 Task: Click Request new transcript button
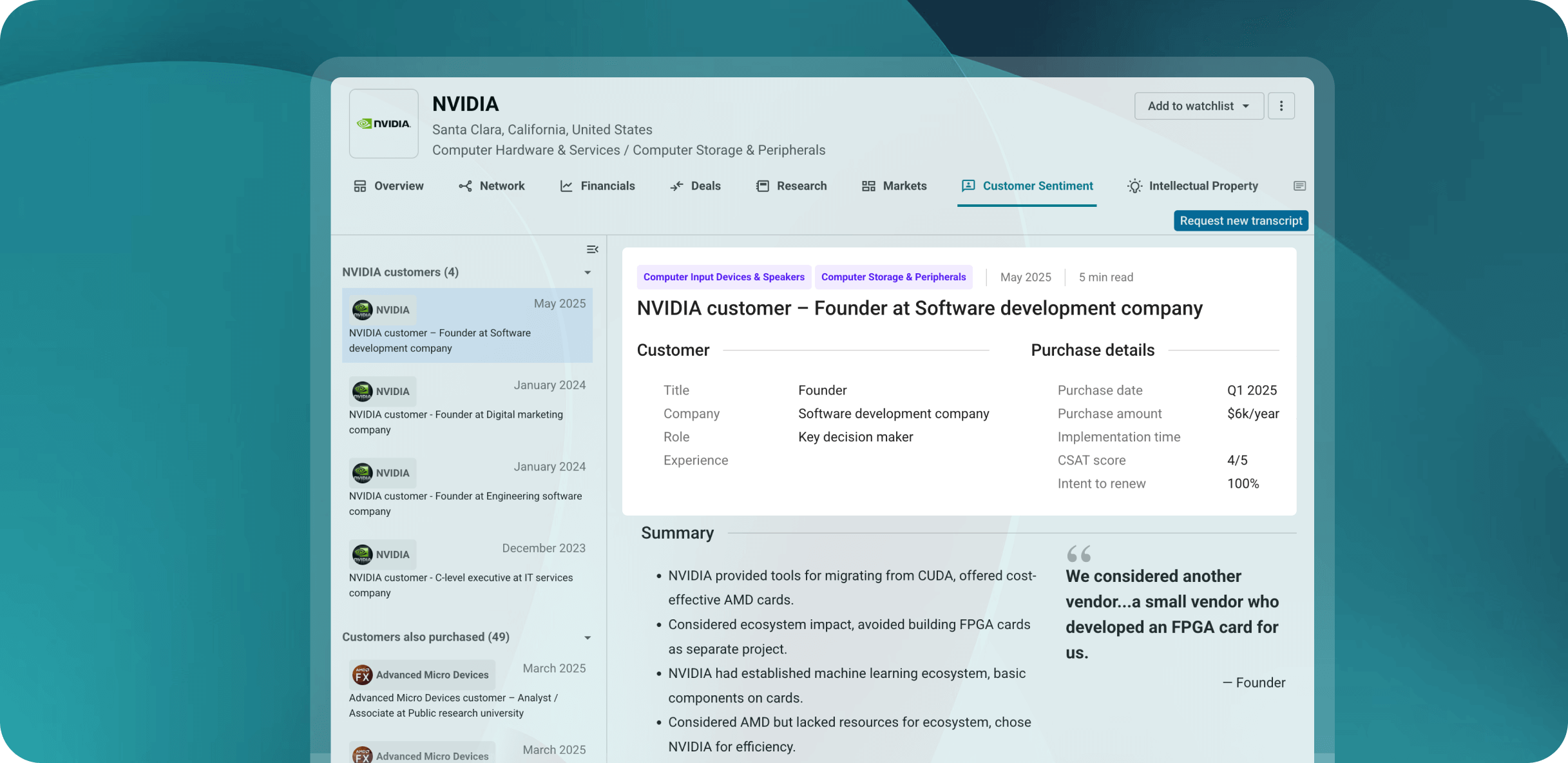pos(1240,220)
